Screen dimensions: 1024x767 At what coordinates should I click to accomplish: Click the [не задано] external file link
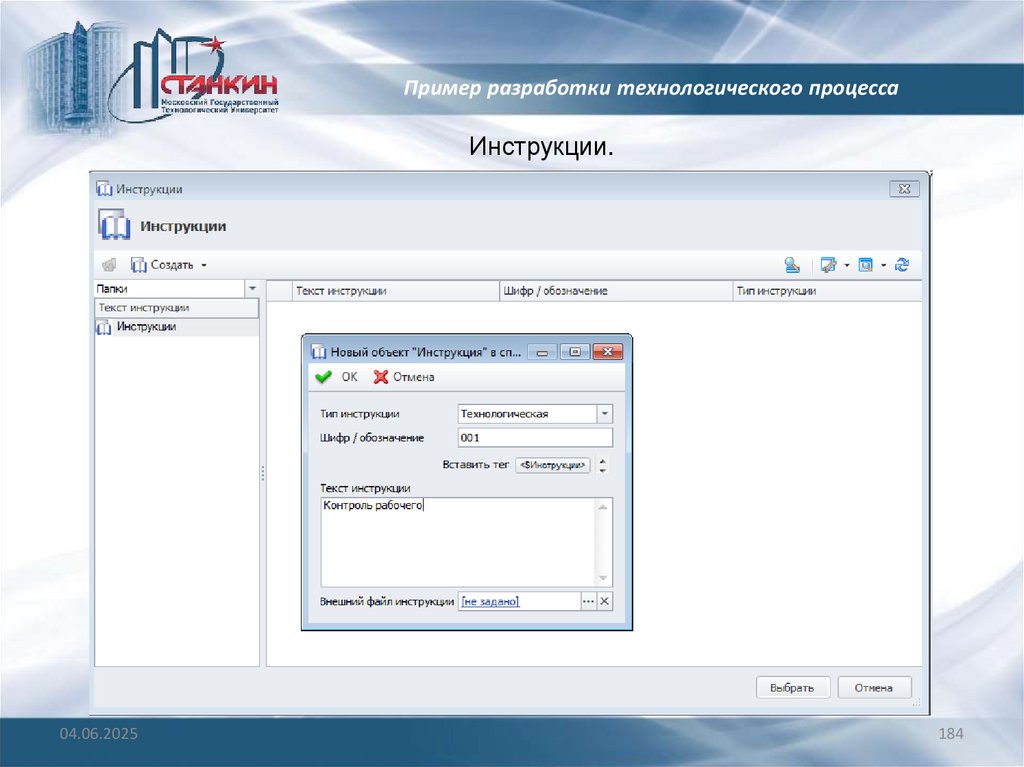[490, 601]
